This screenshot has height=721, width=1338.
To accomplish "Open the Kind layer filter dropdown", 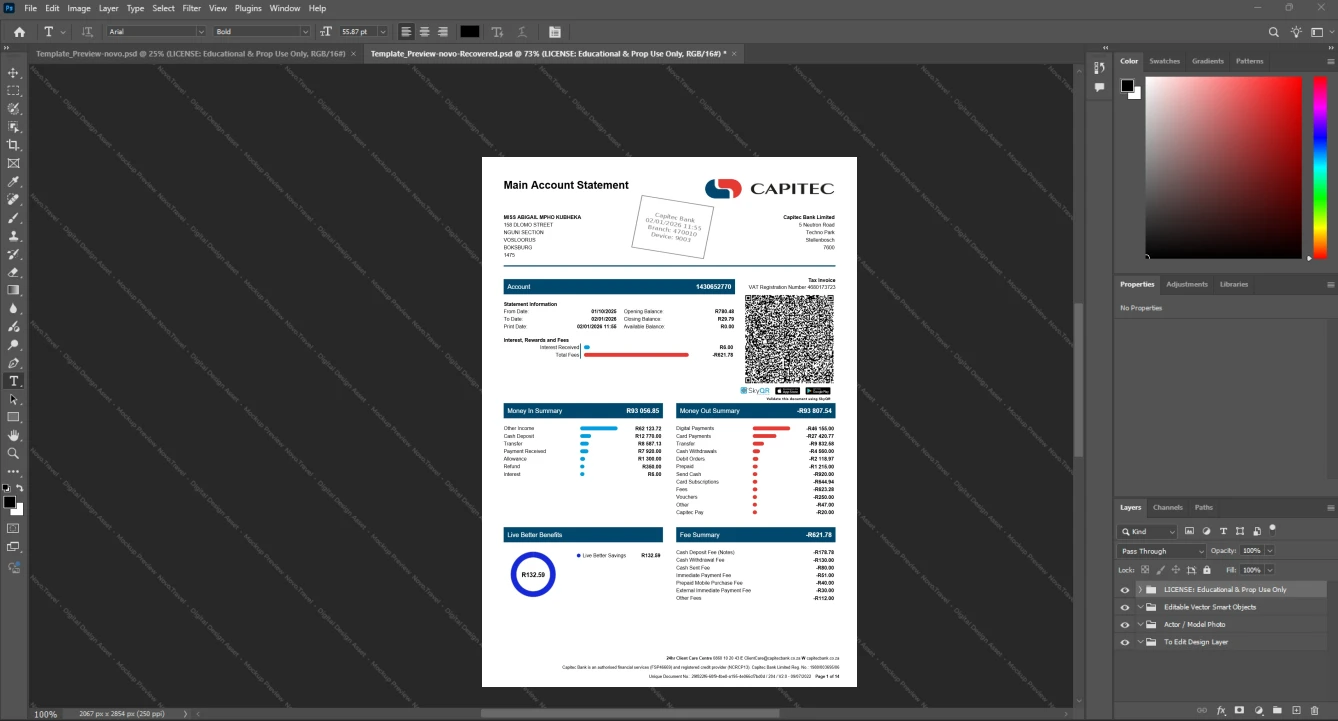I will pos(1148,532).
